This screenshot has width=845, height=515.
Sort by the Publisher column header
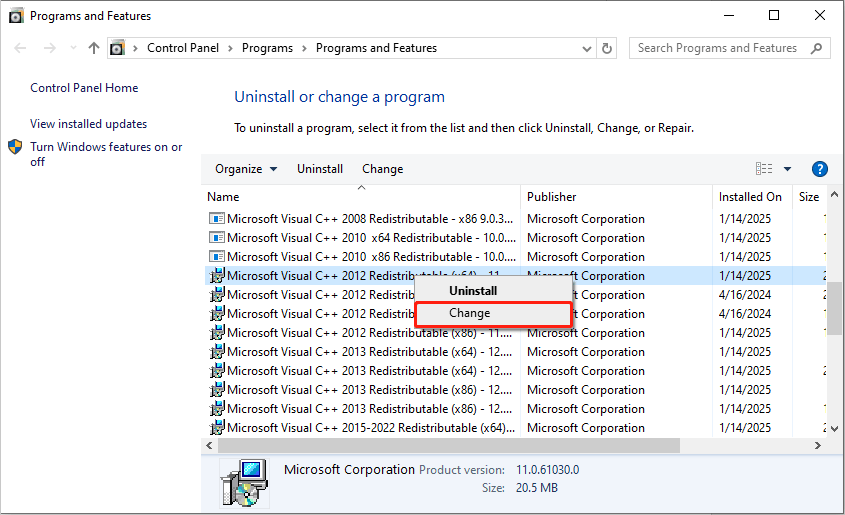[x=617, y=197]
